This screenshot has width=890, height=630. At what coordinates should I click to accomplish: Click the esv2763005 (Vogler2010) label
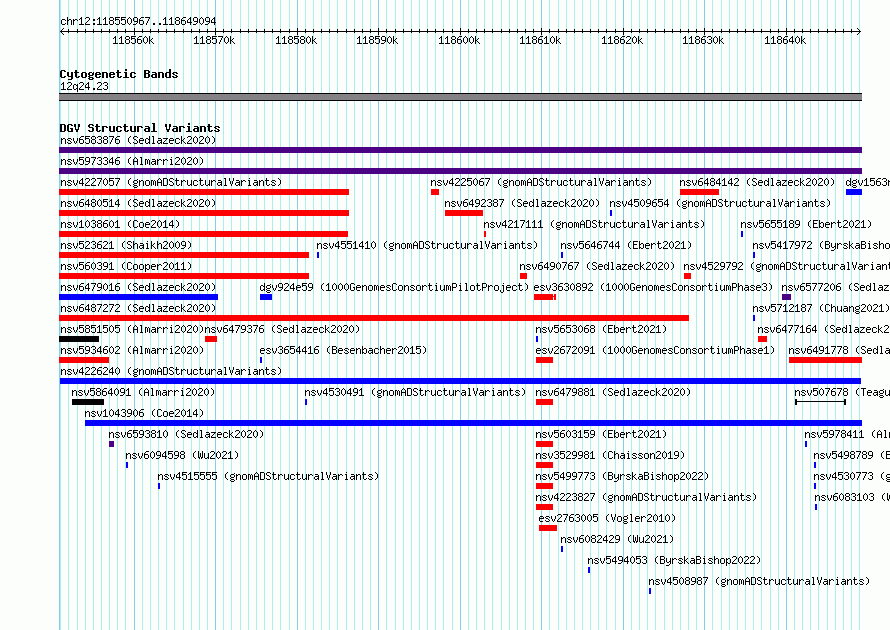(607, 518)
